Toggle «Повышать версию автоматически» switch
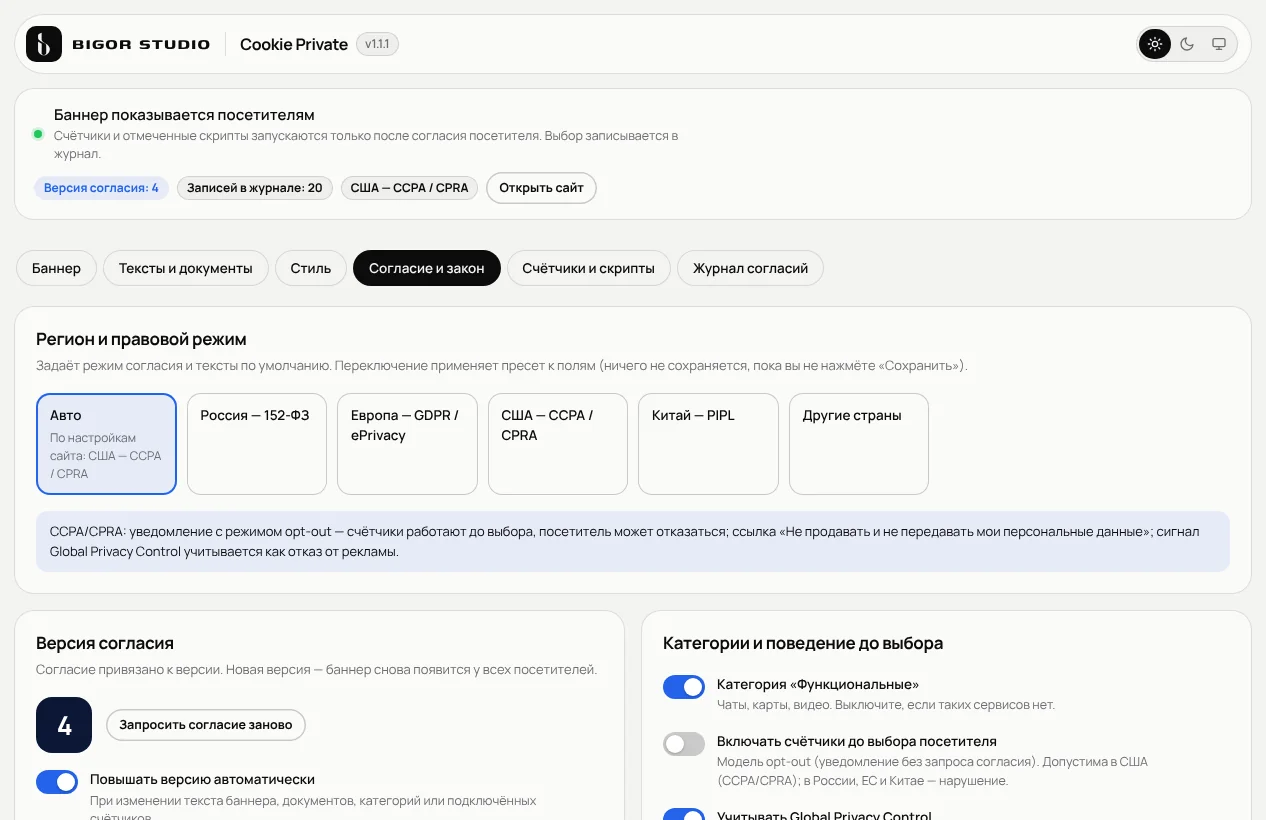The height and width of the screenshot is (820, 1266). click(57, 782)
